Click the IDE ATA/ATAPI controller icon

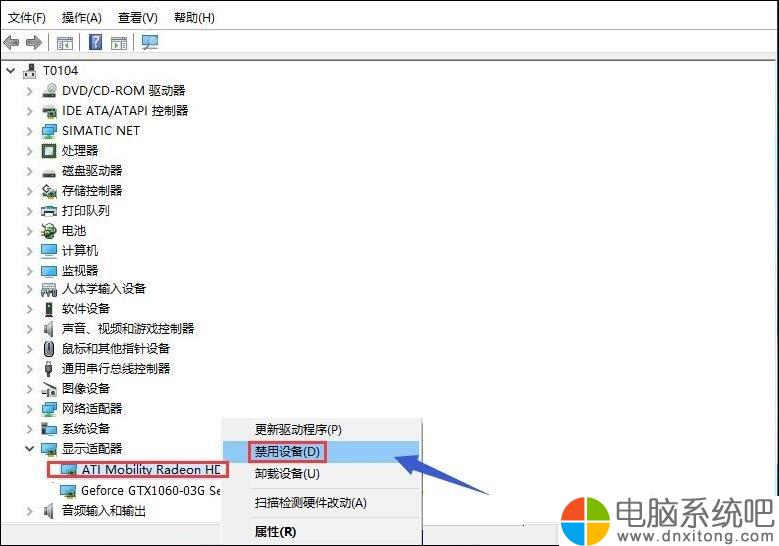pyautogui.click(x=49, y=111)
